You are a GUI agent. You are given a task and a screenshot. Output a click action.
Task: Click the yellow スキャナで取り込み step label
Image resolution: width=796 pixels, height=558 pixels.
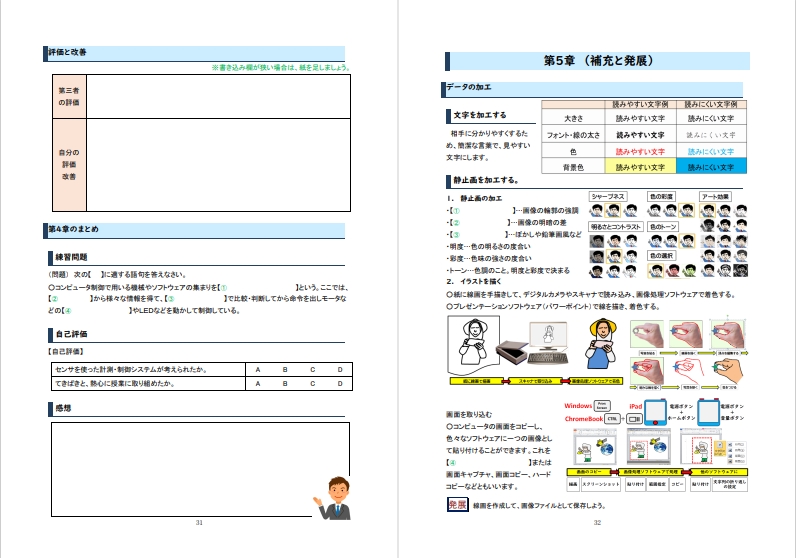(x=536, y=381)
